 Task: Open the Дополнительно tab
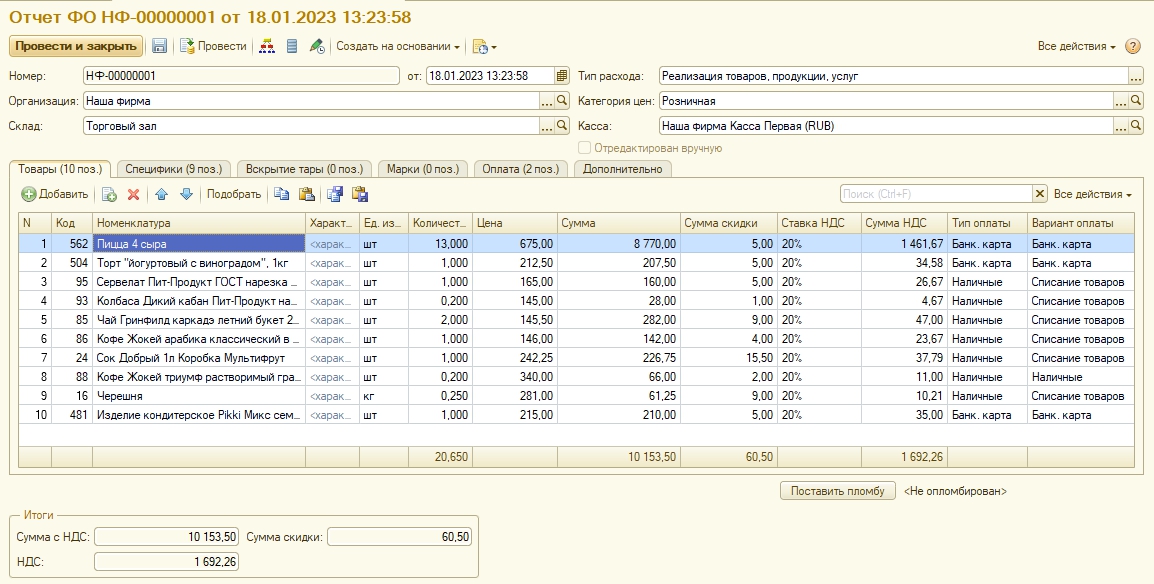tap(623, 169)
